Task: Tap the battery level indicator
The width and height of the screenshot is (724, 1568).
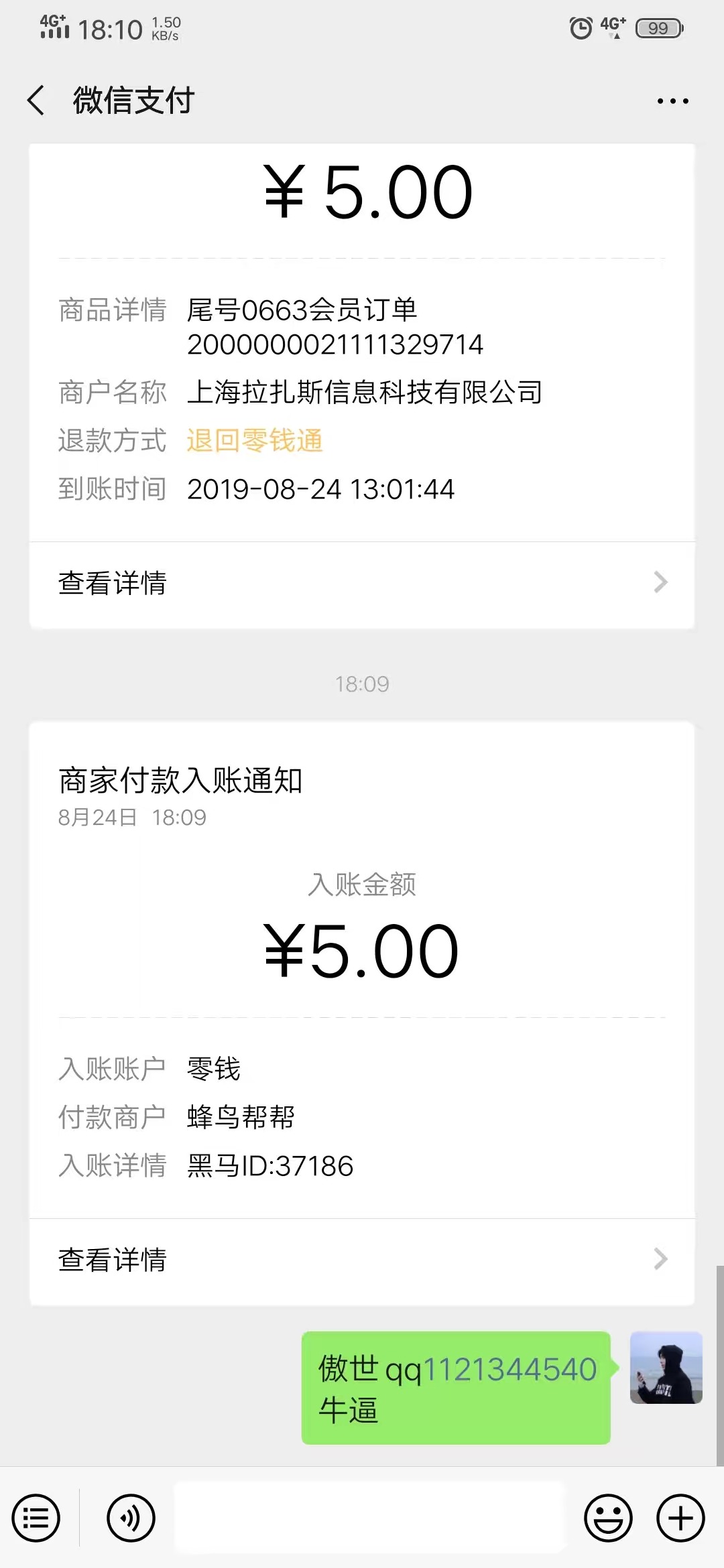Action: 659,28
